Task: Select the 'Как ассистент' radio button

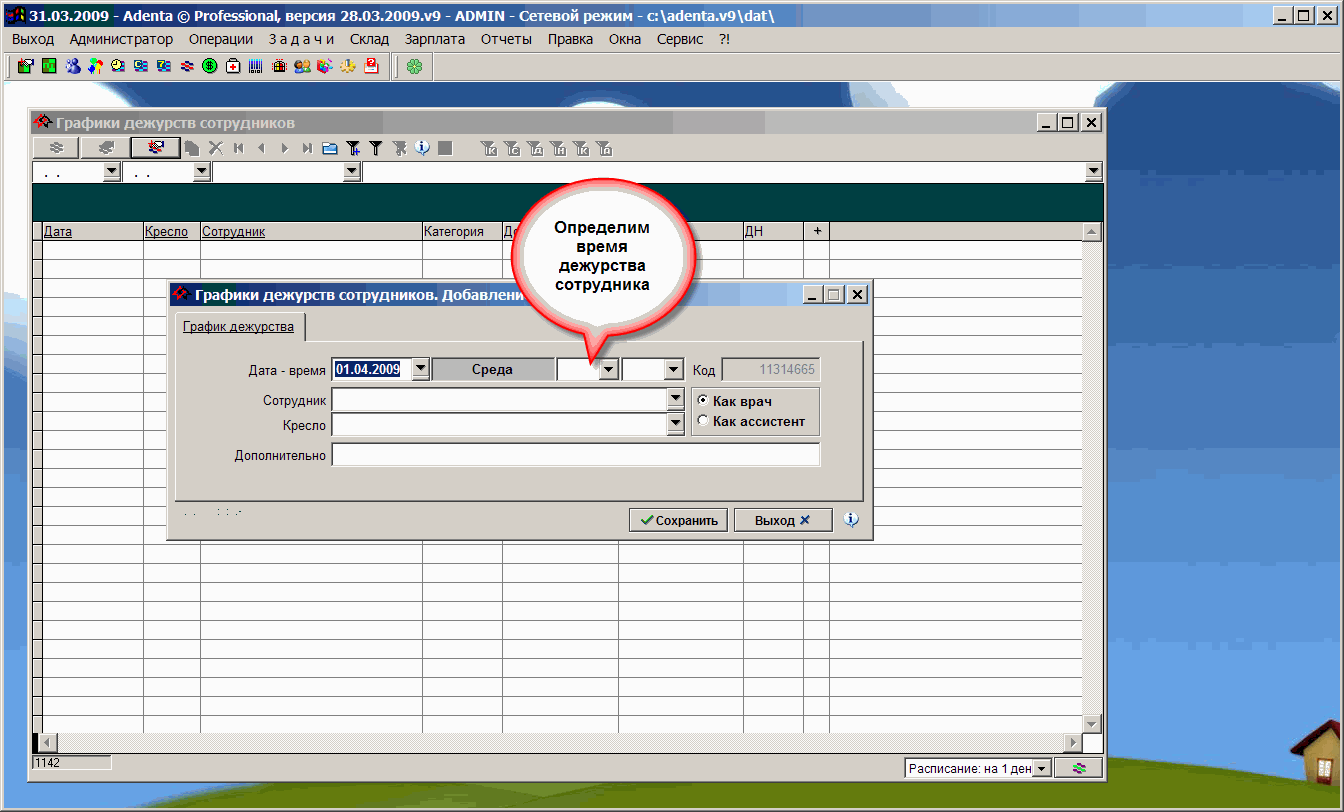Action: click(703, 421)
